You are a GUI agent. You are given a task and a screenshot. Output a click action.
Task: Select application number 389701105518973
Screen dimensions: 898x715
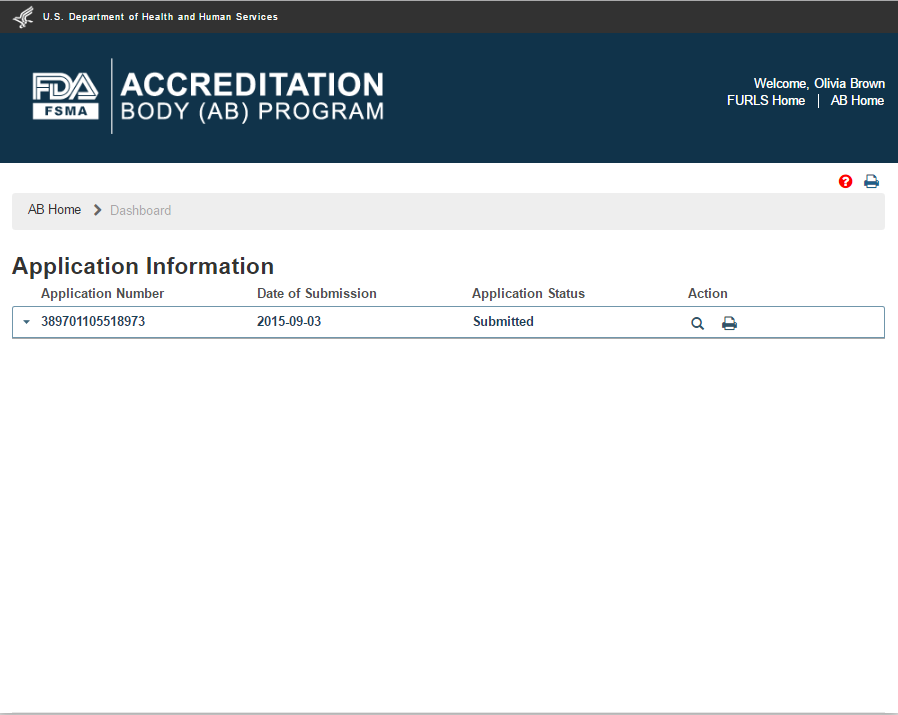click(x=93, y=322)
